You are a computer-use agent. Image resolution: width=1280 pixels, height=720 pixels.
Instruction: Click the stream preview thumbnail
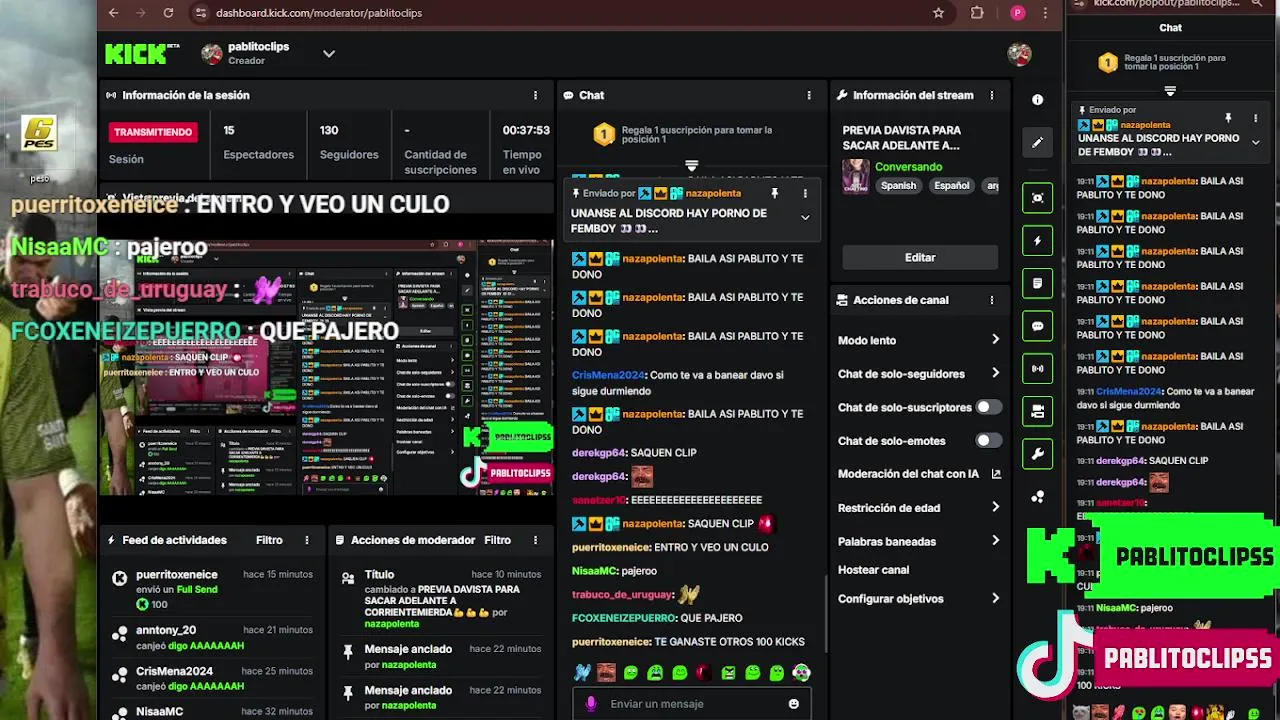click(327, 367)
